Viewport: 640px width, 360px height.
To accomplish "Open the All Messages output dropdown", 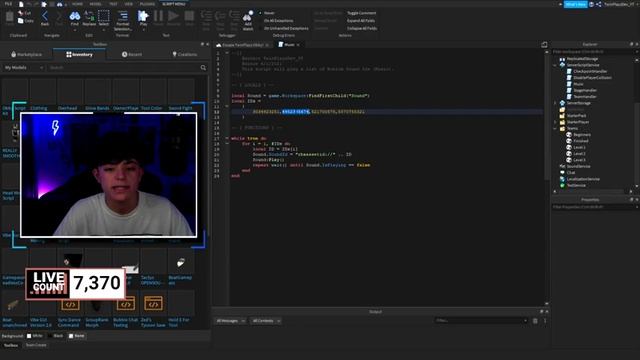I will pos(231,321).
